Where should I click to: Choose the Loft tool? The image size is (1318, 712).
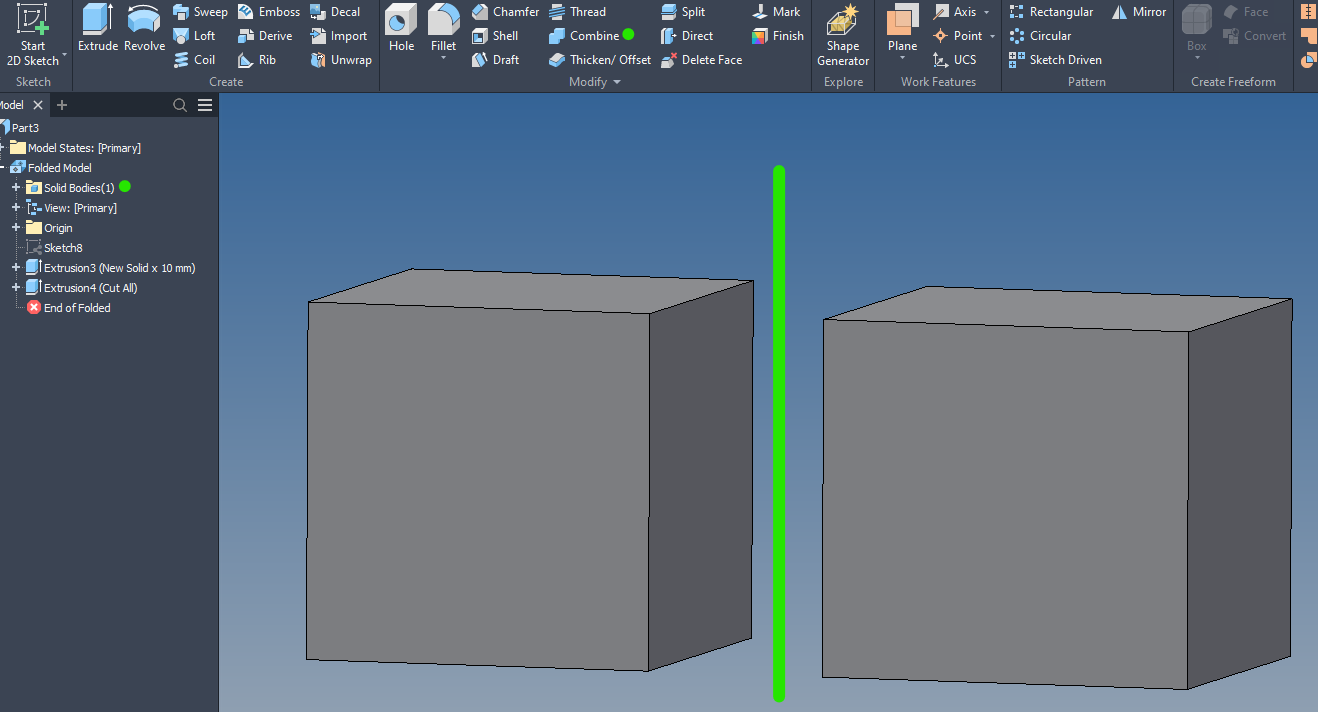pyautogui.click(x=194, y=36)
